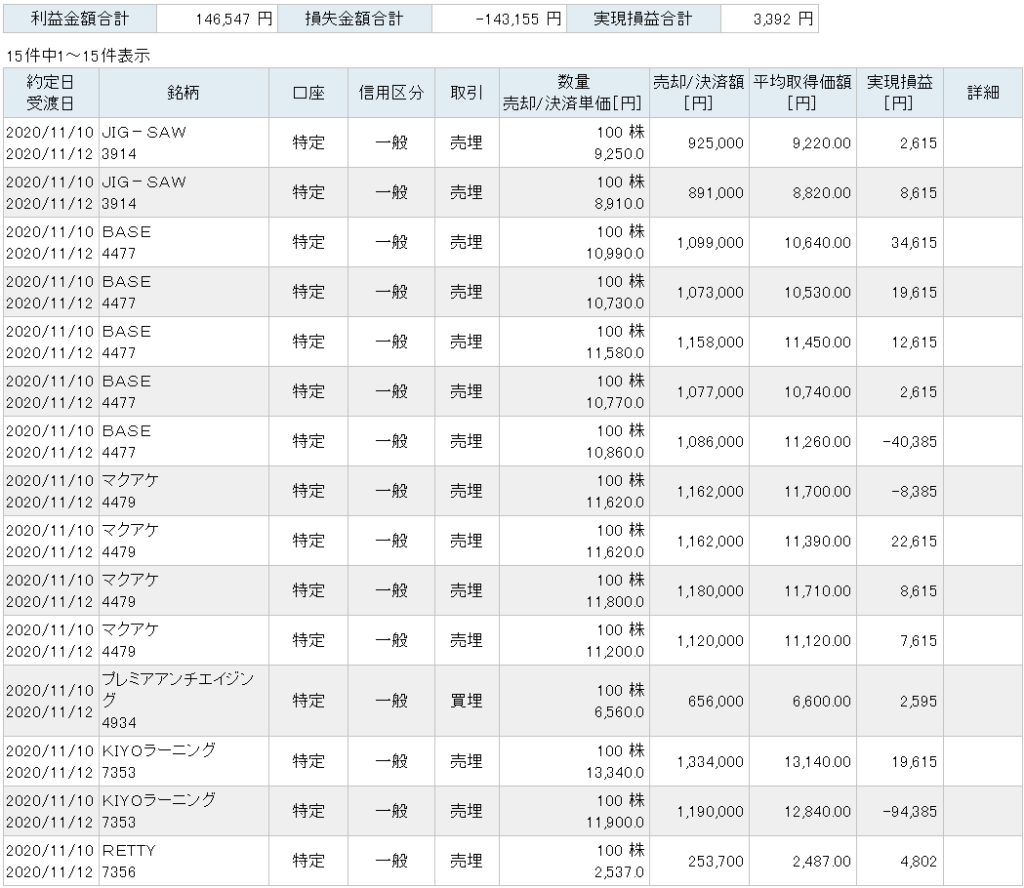The image size is (1024, 888).
Task: Click the 1,073,000 settlement amount cell
Action: (699, 292)
